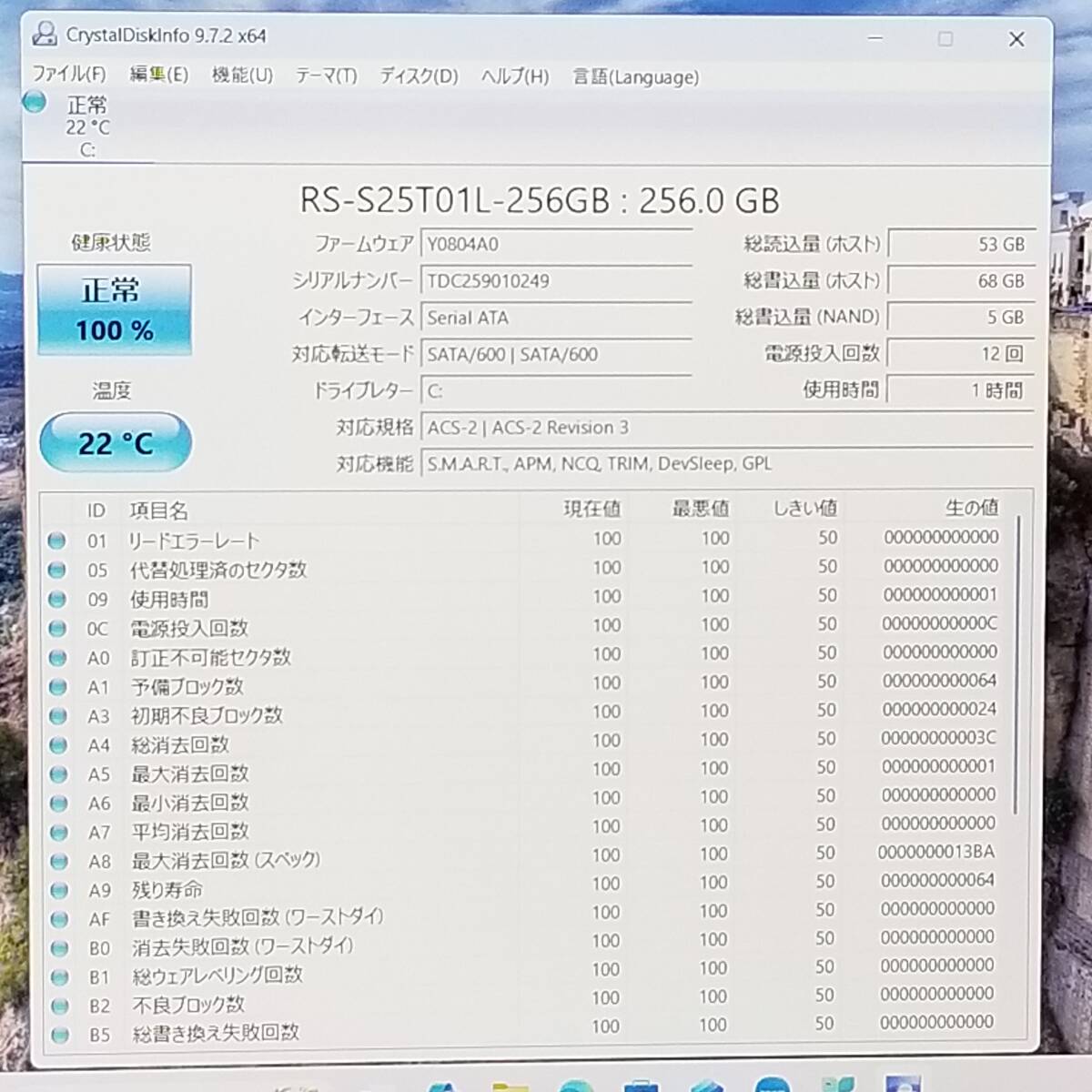This screenshot has width=1092, height=1092.
Task: Click the transfer mode field SATA/600
Action: (556, 354)
